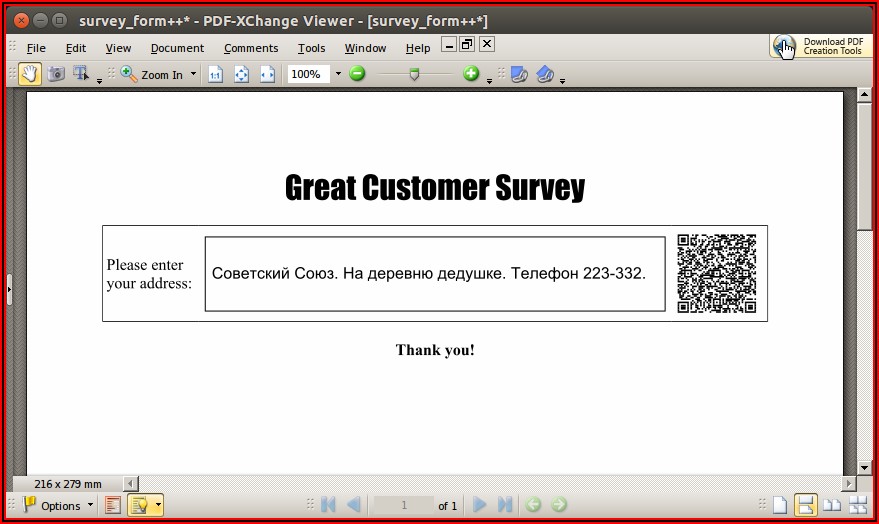Image resolution: width=879 pixels, height=524 pixels.
Task: Enable single page layout
Action: point(779,505)
